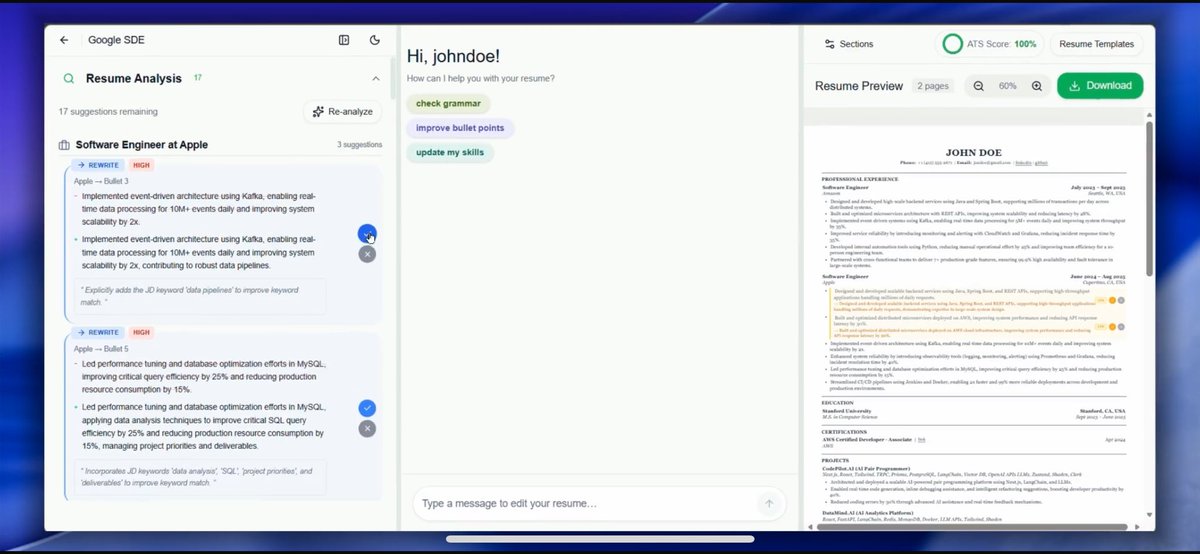The width and height of the screenshot is (1200, 554).
Task: Click 'Apple → Bullet 5' label
Action: 101,348
